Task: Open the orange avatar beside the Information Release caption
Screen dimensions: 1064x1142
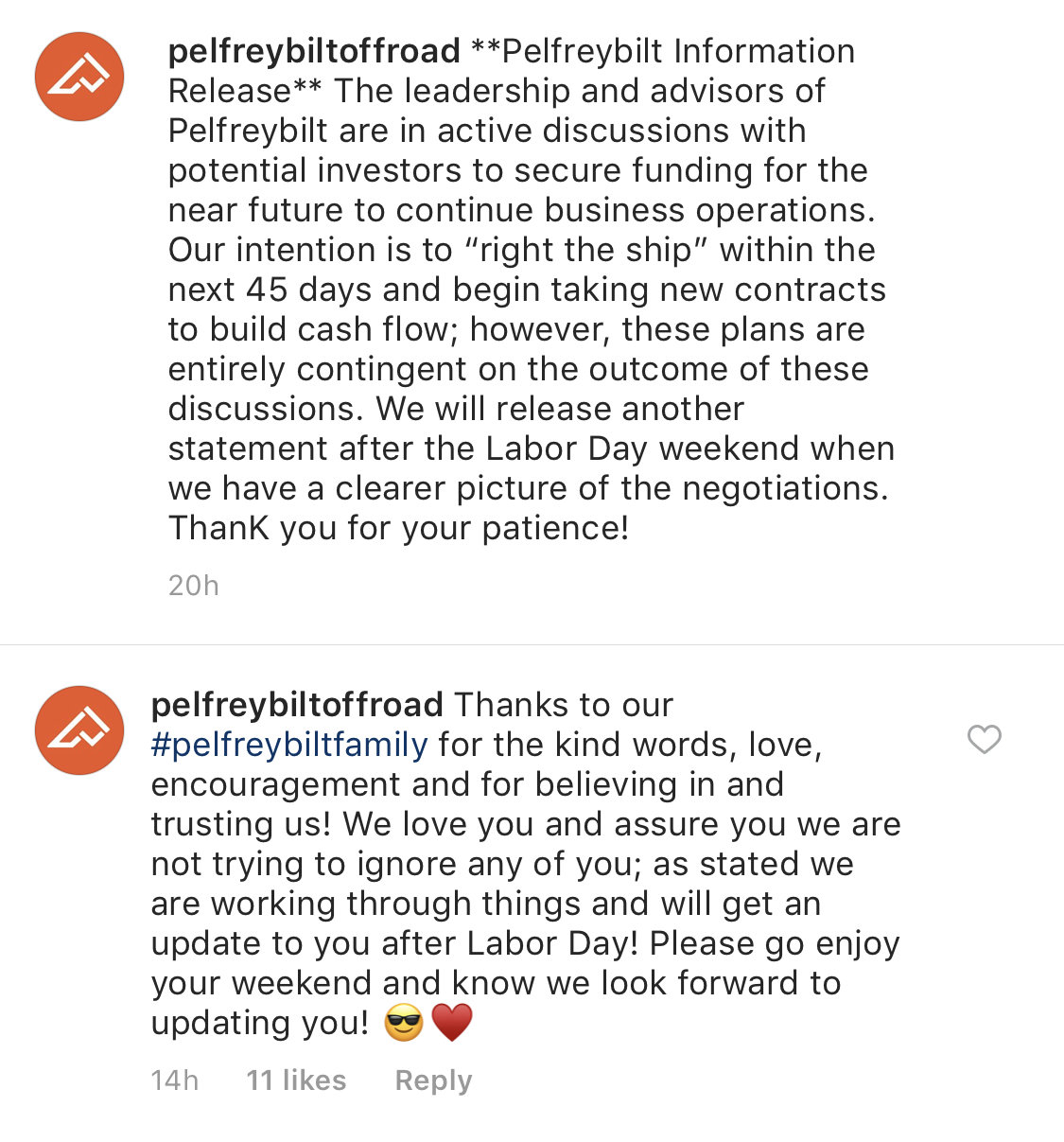Action: (79, 77)
